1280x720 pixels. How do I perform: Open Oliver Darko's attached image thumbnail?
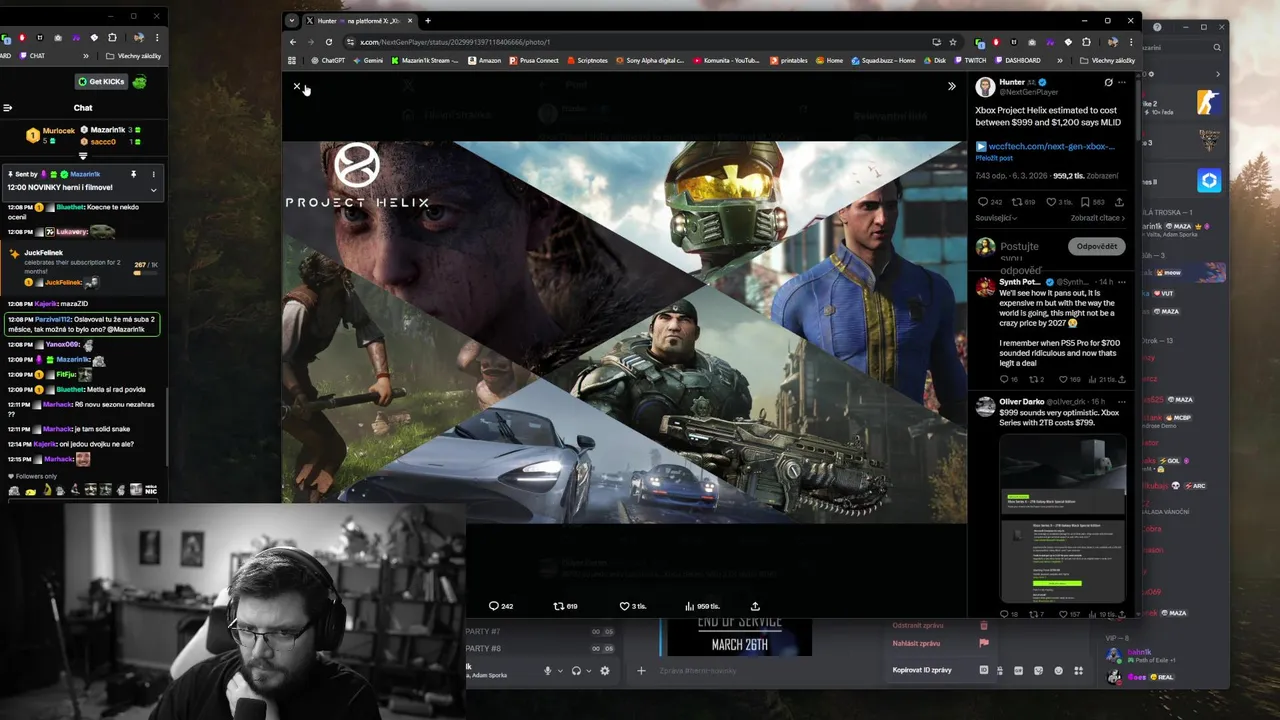coord(1062,518)
